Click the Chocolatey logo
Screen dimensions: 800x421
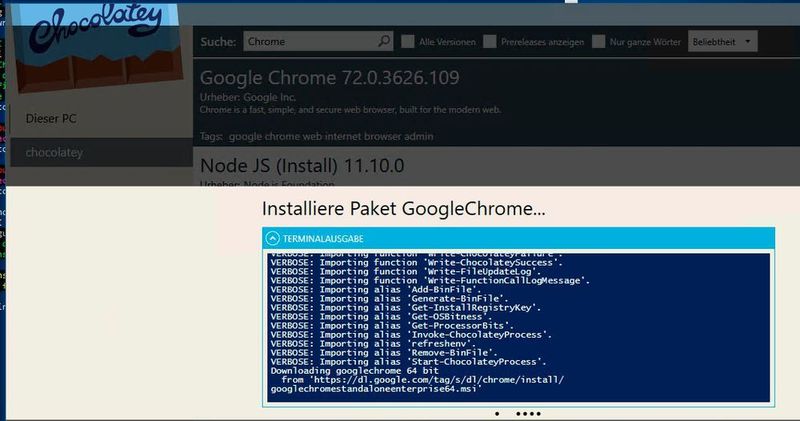point(98,47)
